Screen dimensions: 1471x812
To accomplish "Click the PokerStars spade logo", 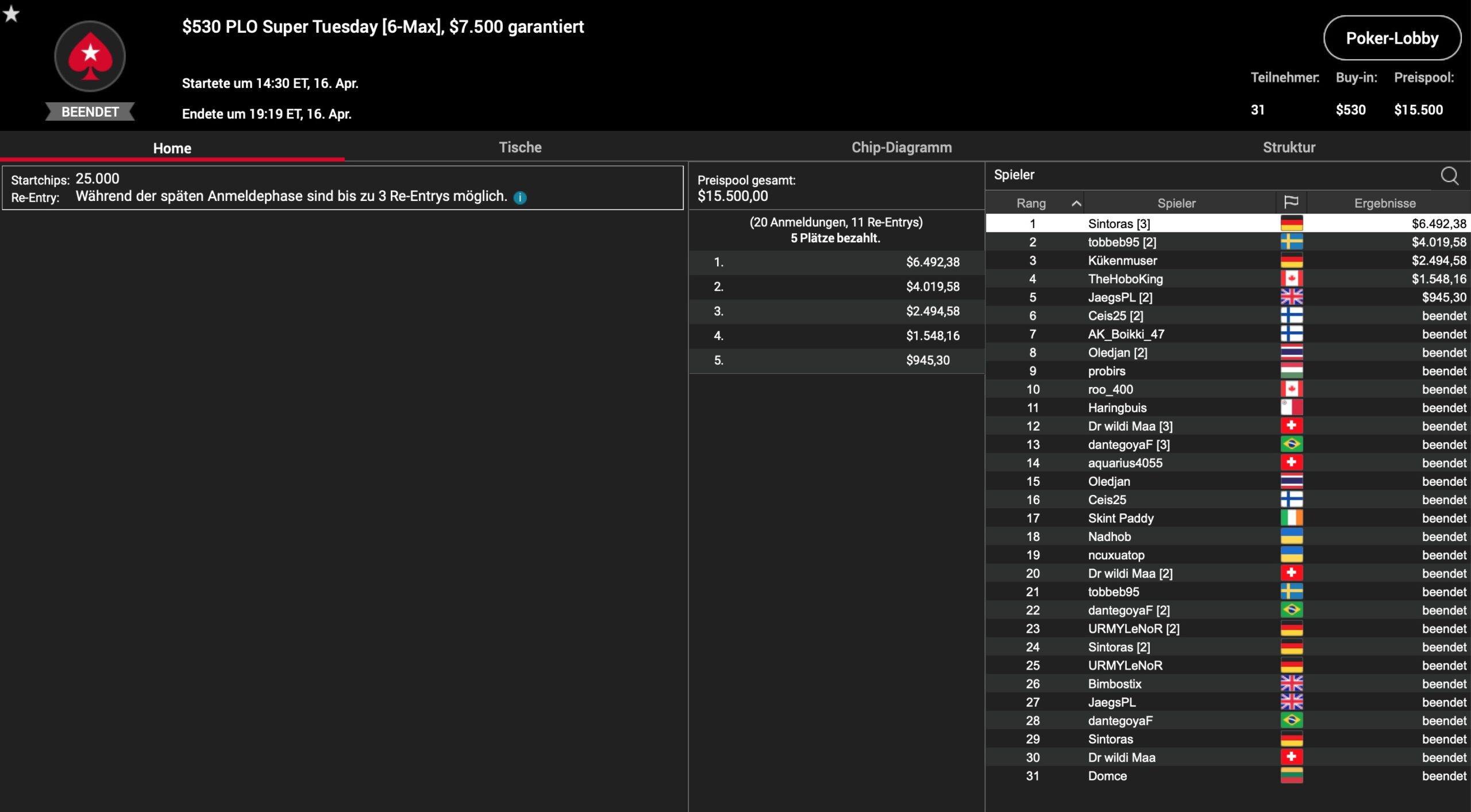I will [x=90, y=56].
